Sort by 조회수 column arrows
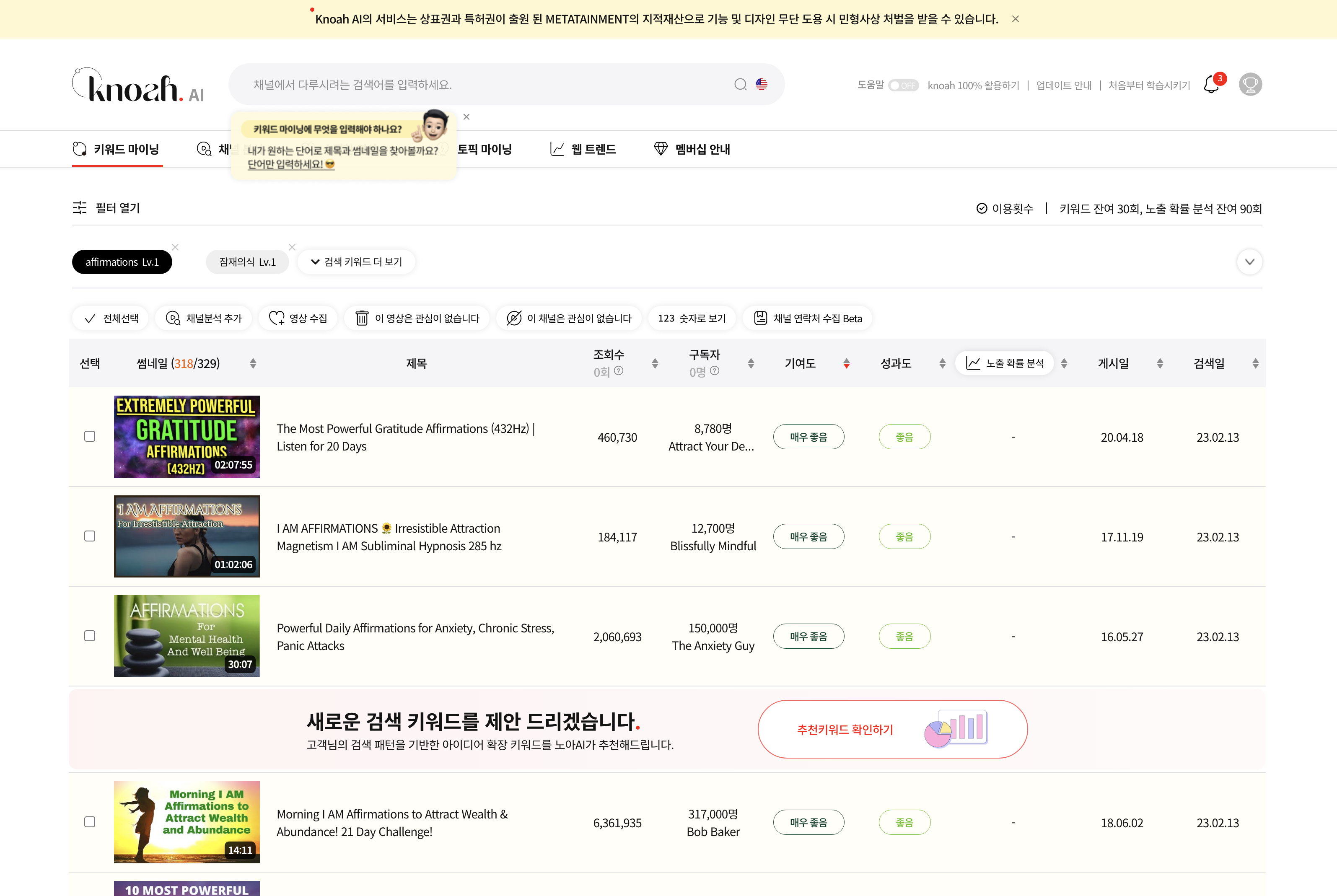Viewport: 1337px width, 896px height. pos(655,363)
